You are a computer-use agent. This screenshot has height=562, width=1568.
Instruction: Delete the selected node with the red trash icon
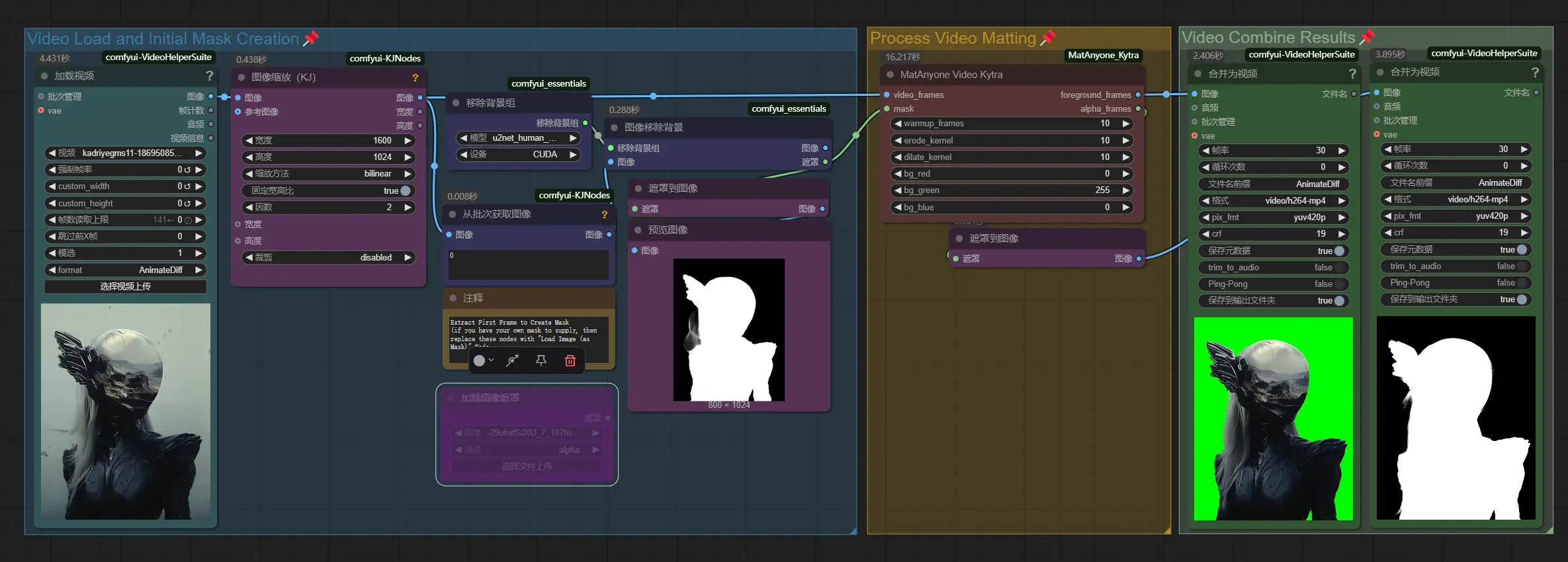coord(570,360)
